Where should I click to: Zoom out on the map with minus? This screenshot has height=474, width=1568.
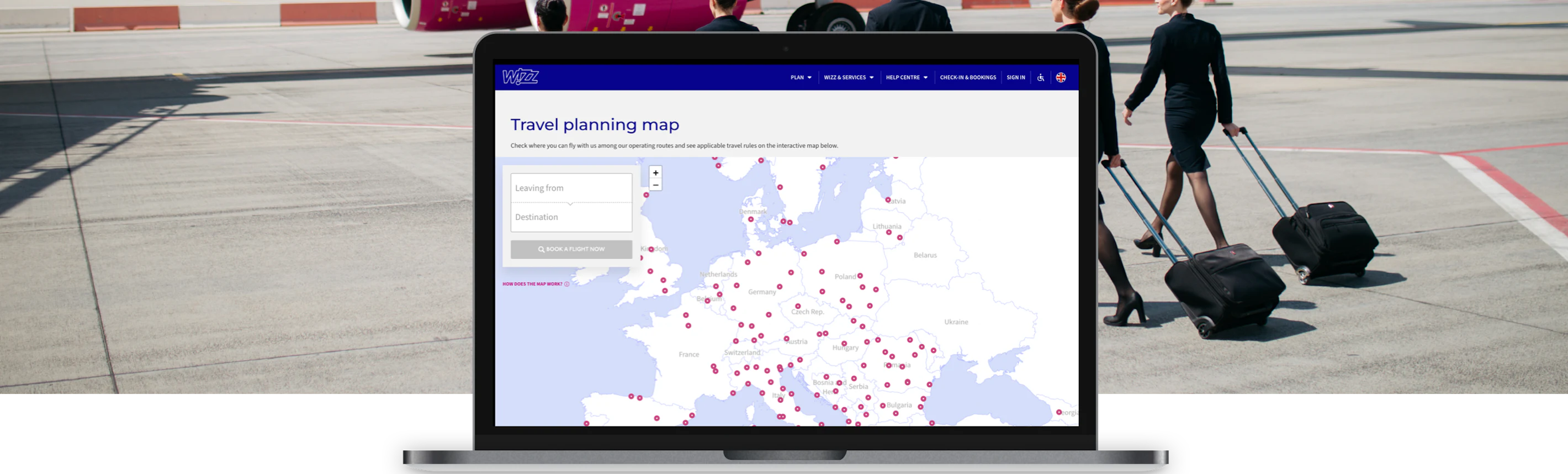pos(655,185)
